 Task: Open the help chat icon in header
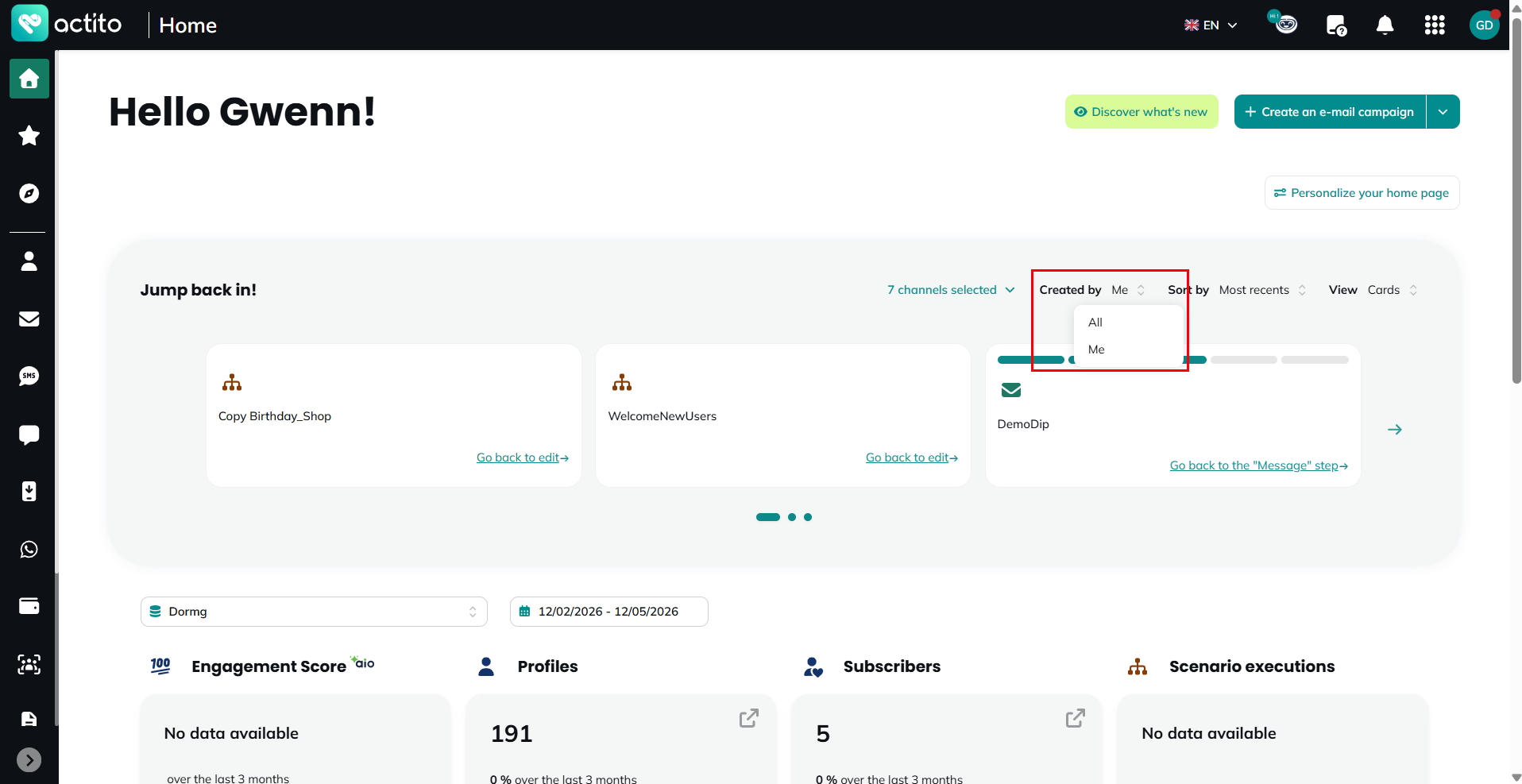pos(1336,25)
